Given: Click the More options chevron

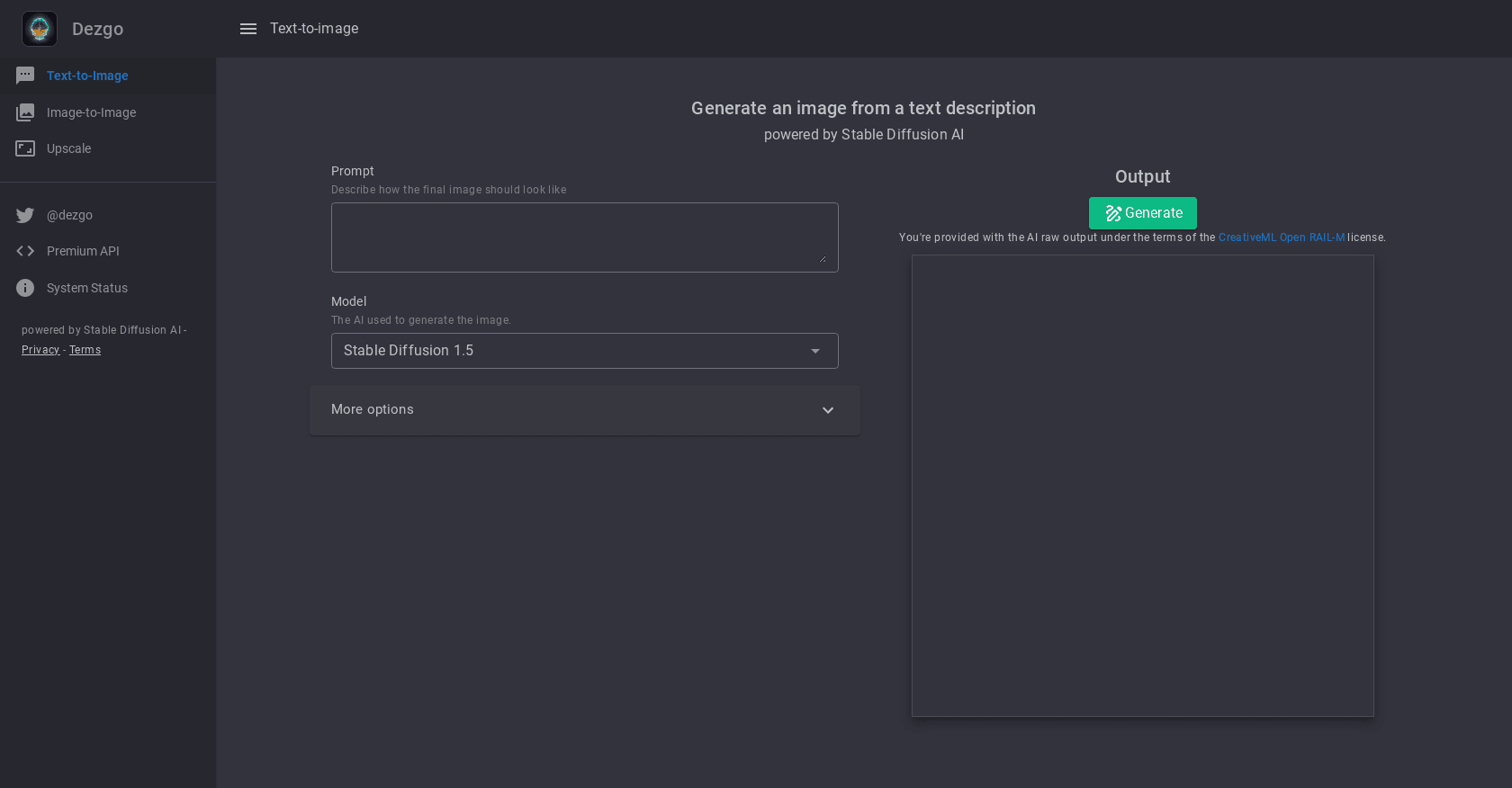Looking at the screenshot, I should 828,410.
